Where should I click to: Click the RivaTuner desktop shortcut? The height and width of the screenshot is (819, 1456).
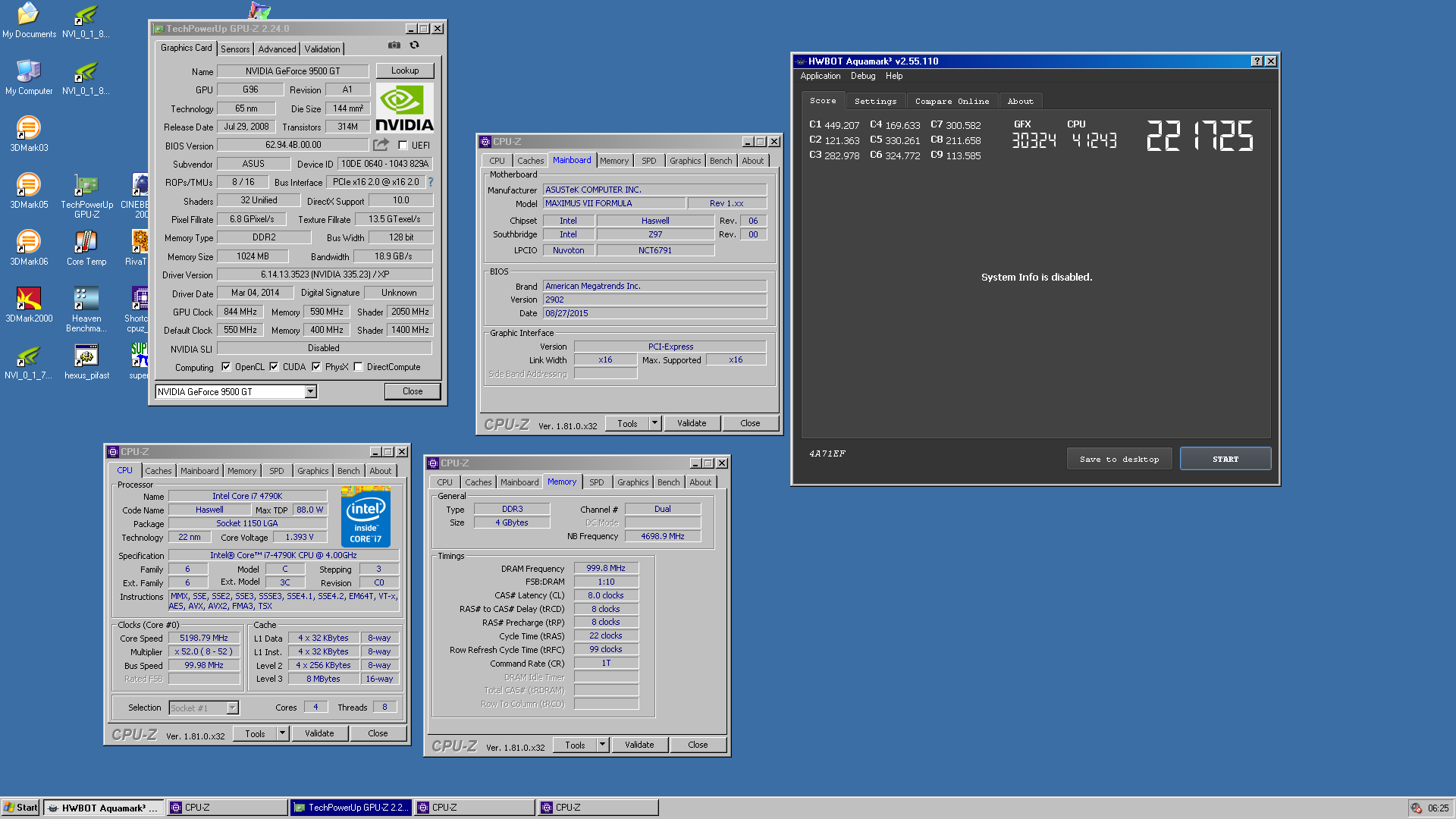[138, 248]
